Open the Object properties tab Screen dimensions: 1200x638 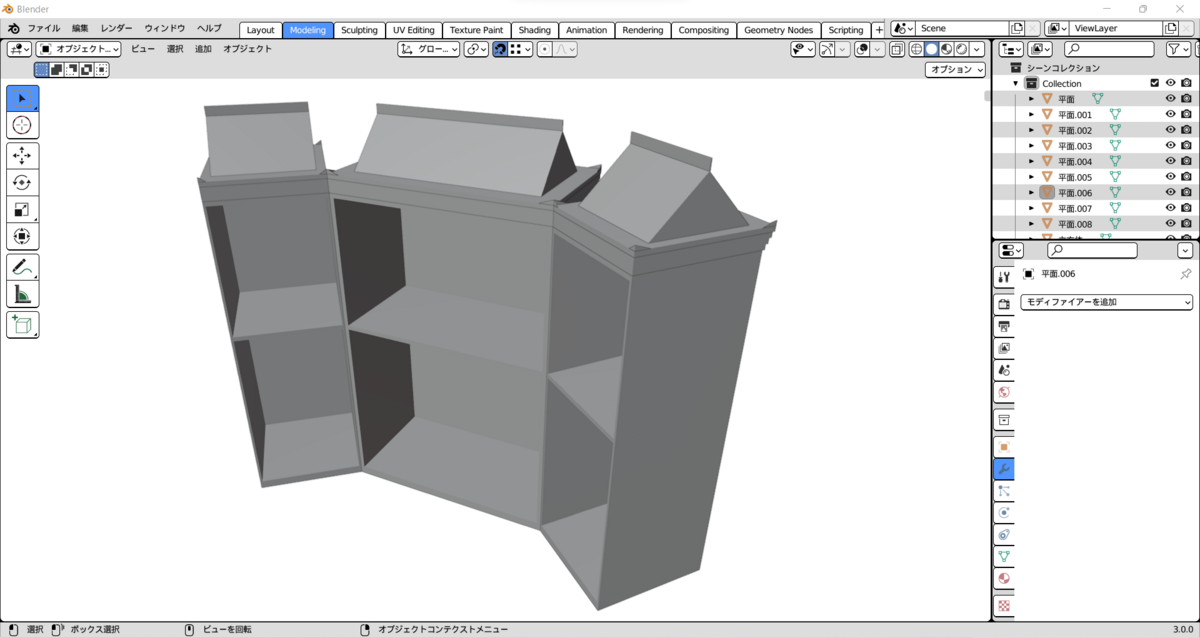1004,446
